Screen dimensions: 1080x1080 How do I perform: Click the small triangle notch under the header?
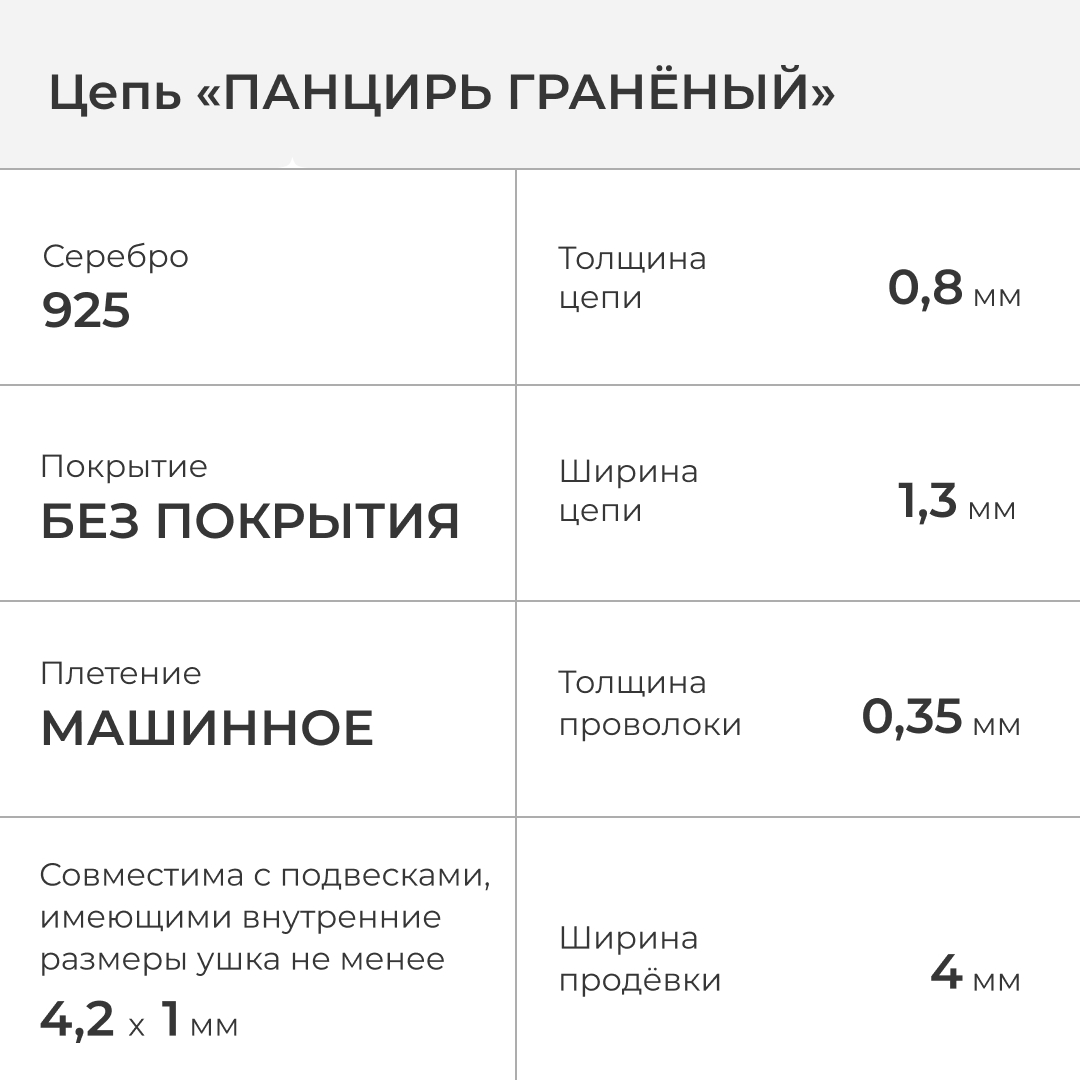coord(291,163)
